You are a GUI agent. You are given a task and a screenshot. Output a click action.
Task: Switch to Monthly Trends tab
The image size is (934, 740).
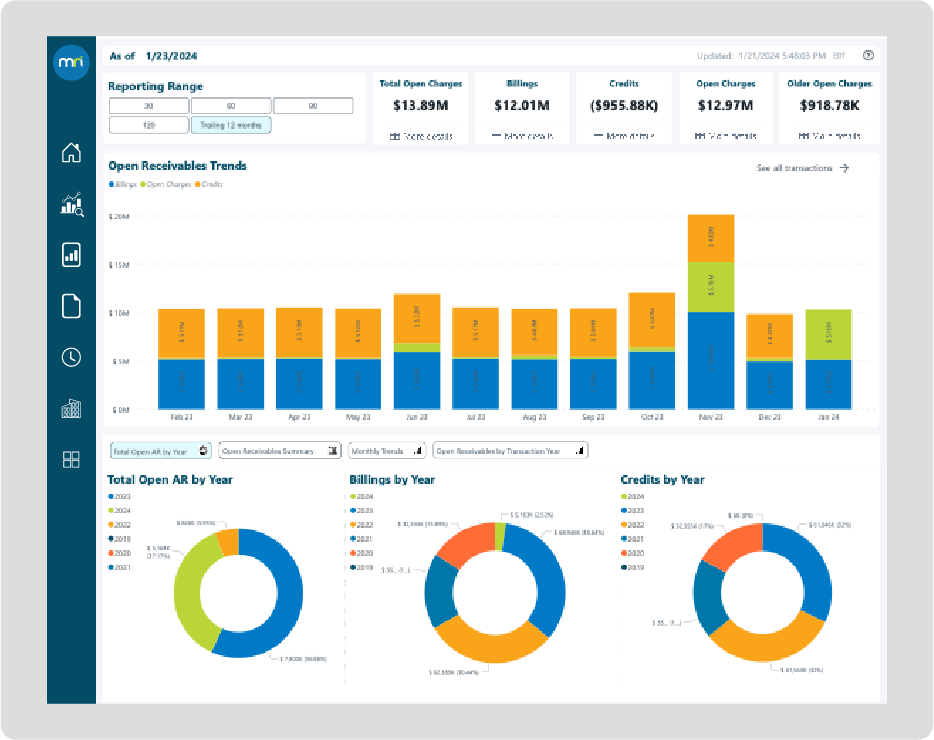386,451
